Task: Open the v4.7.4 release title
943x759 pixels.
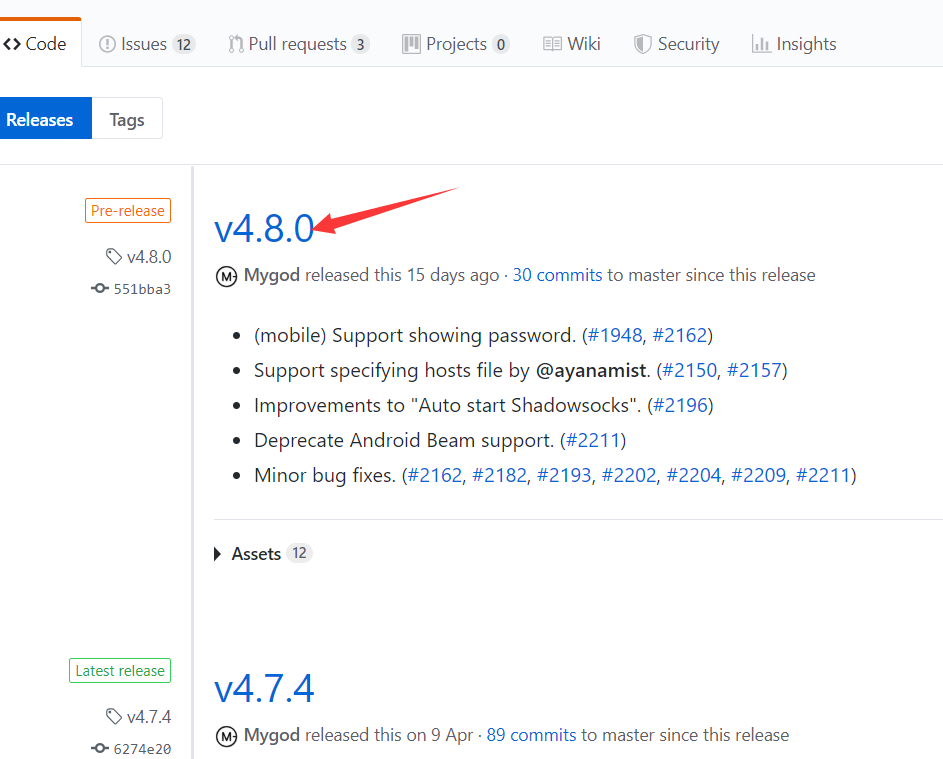Action: (x=264, y=689)
